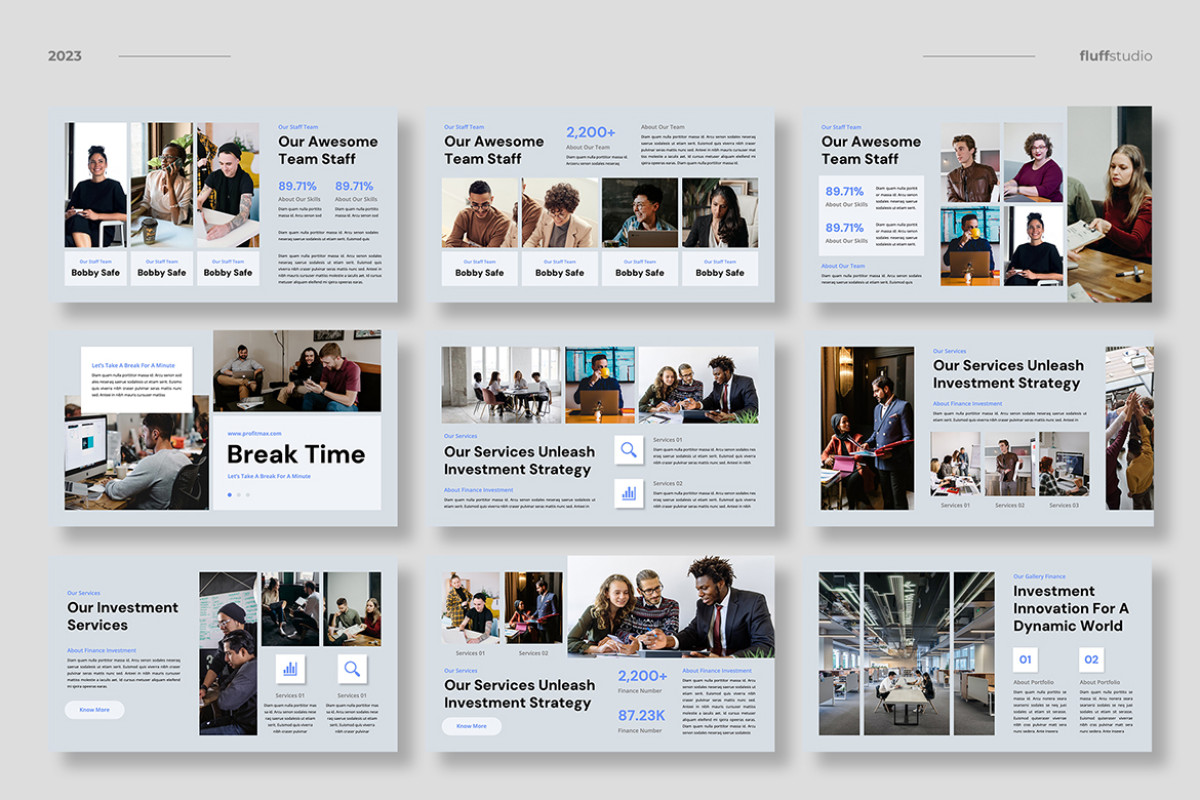Viewport: 1200px width, 800px height.
Task: Select magnifier icon in Our Investment Services slide
Action: tap(352, 669)
